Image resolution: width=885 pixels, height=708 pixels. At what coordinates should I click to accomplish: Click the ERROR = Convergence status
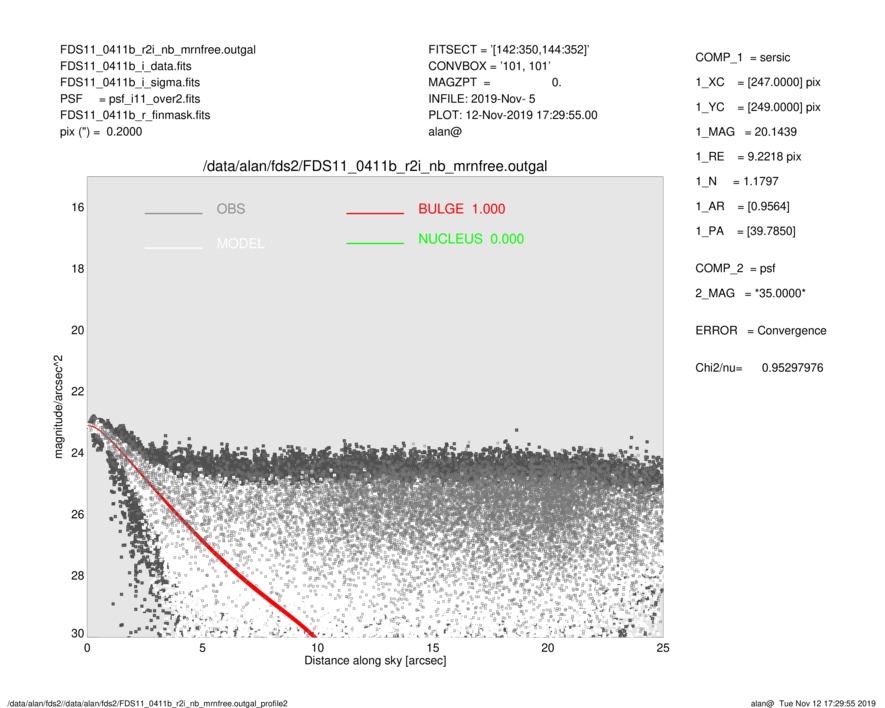[x=761, y=331]
